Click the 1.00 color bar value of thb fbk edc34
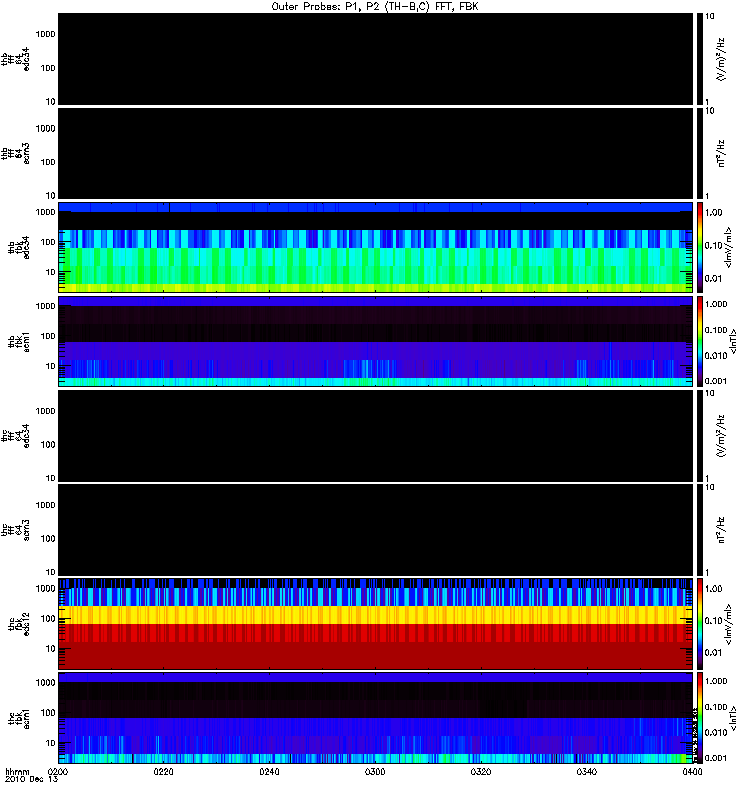 coord(714,212)
